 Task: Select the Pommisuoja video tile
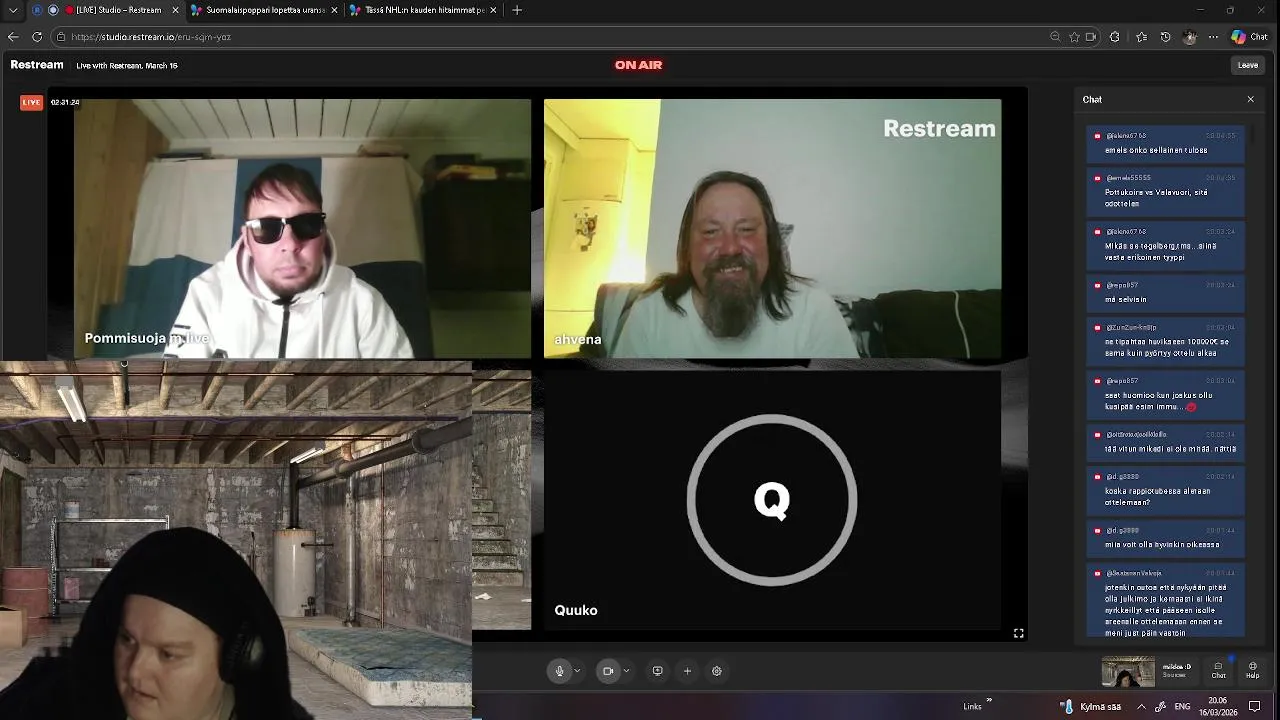pyautogui.click(x=303, y=229)
